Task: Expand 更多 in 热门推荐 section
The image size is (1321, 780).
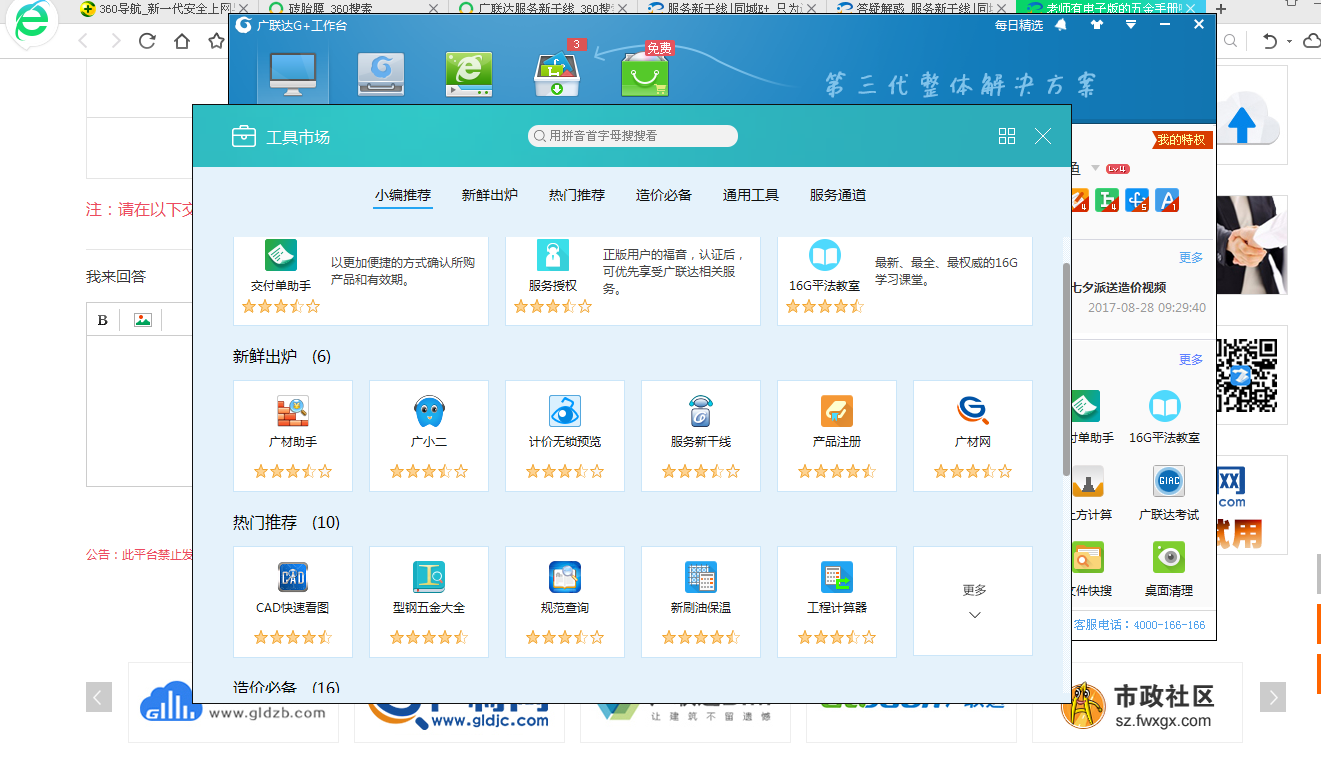Action: point(973,601)
